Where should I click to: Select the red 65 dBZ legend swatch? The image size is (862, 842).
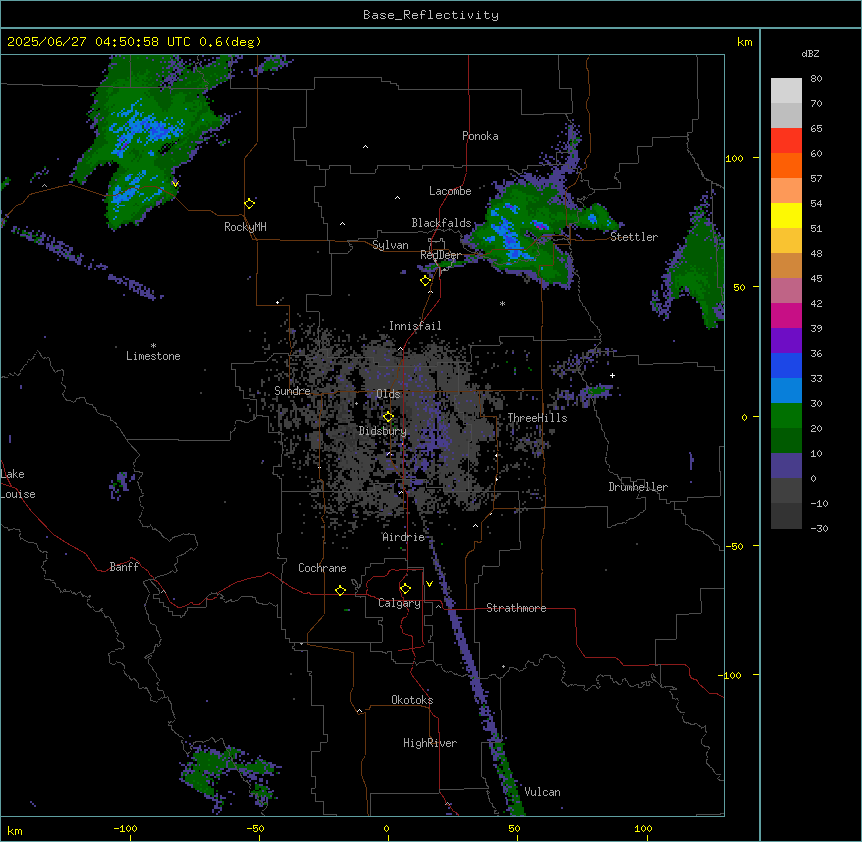(786, 141)
